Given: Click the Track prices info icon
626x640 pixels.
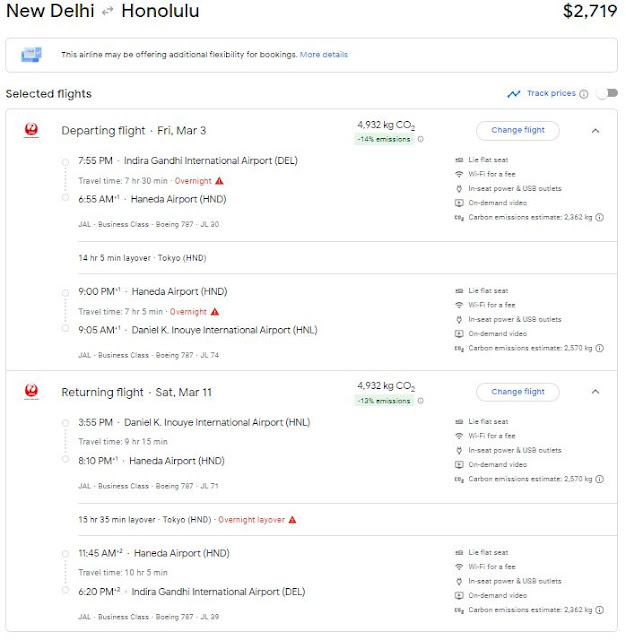Looking at the screenshot, I should (584, 94).
